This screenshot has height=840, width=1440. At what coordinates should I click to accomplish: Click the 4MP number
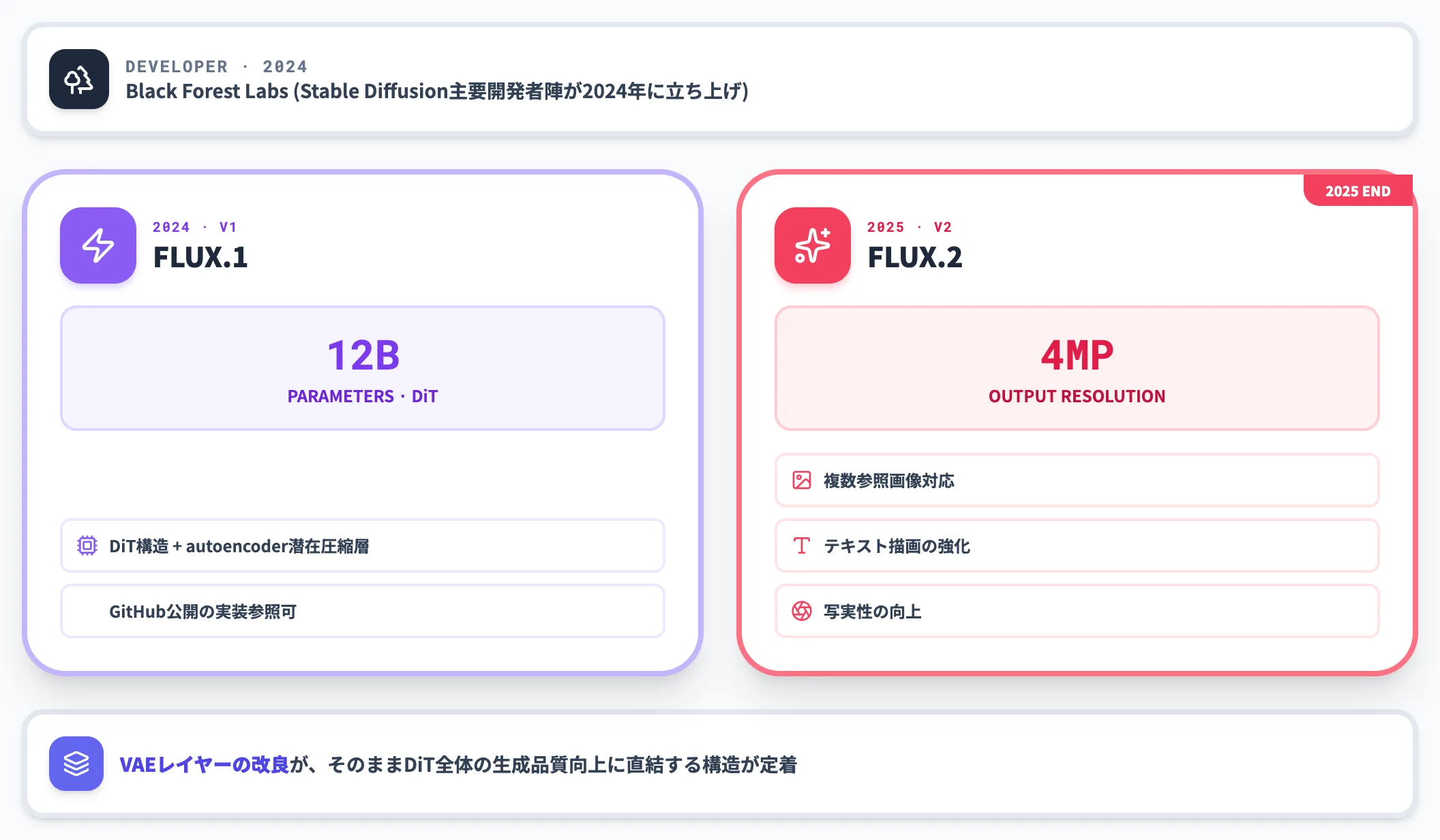tap(1077, 355)
